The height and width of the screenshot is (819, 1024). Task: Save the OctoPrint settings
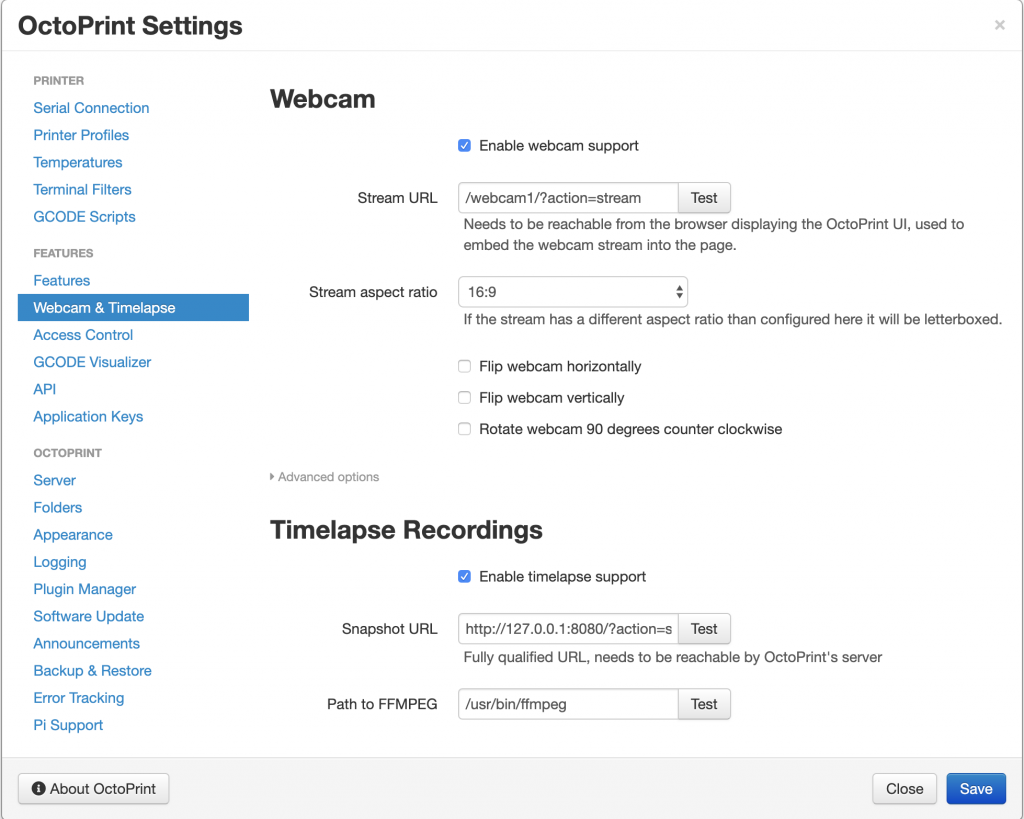coord(975,789)
